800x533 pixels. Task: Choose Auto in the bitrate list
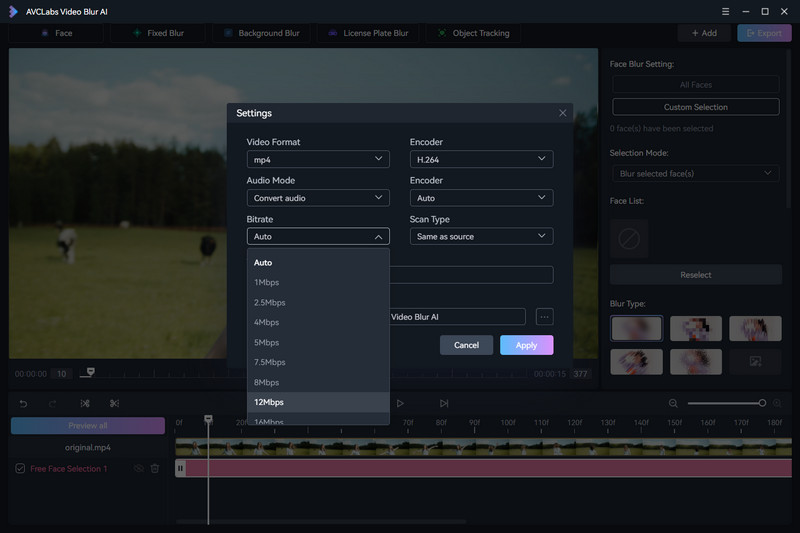[318, 263]
